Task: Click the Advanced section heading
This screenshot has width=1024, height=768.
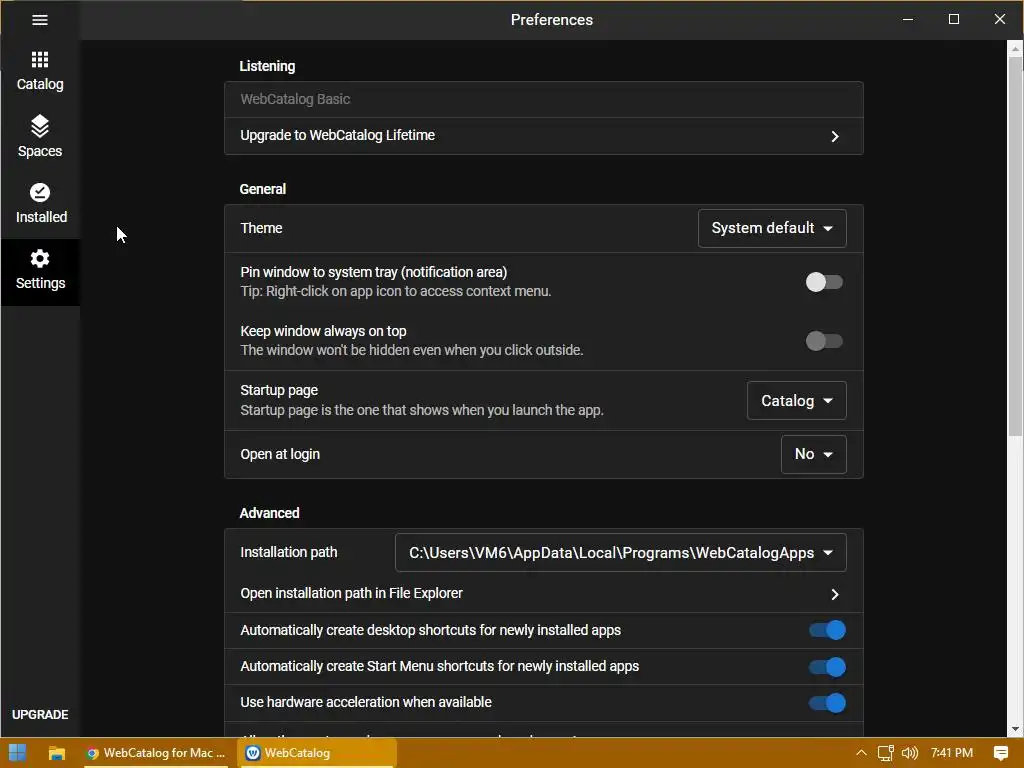Action: click(x=269, y=513)
